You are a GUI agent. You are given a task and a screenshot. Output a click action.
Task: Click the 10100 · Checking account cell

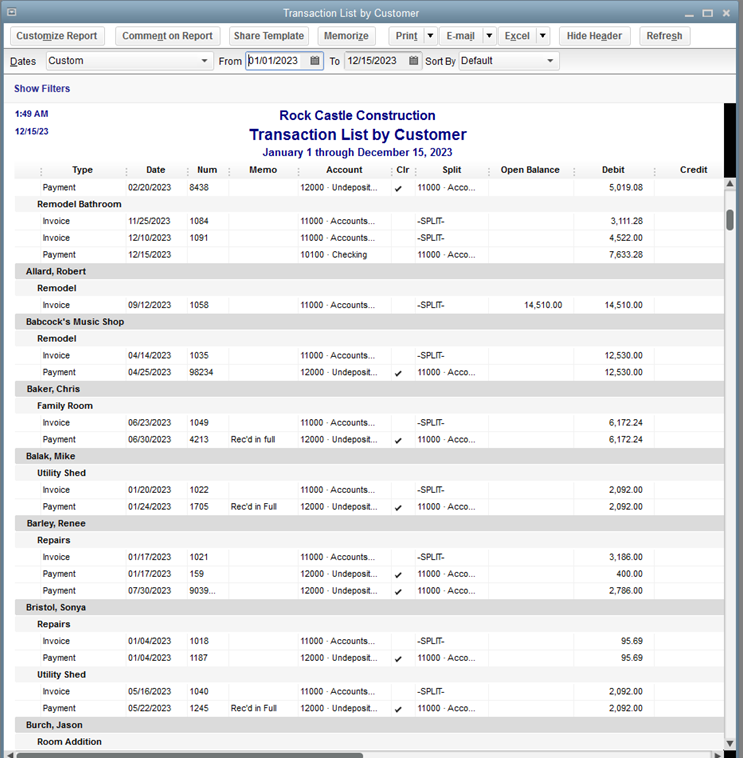[x=334, y=255]
